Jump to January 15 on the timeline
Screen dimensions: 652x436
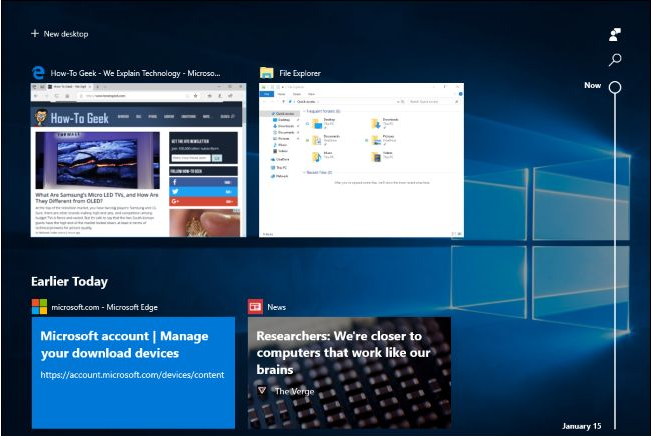[x=581, y=426]
